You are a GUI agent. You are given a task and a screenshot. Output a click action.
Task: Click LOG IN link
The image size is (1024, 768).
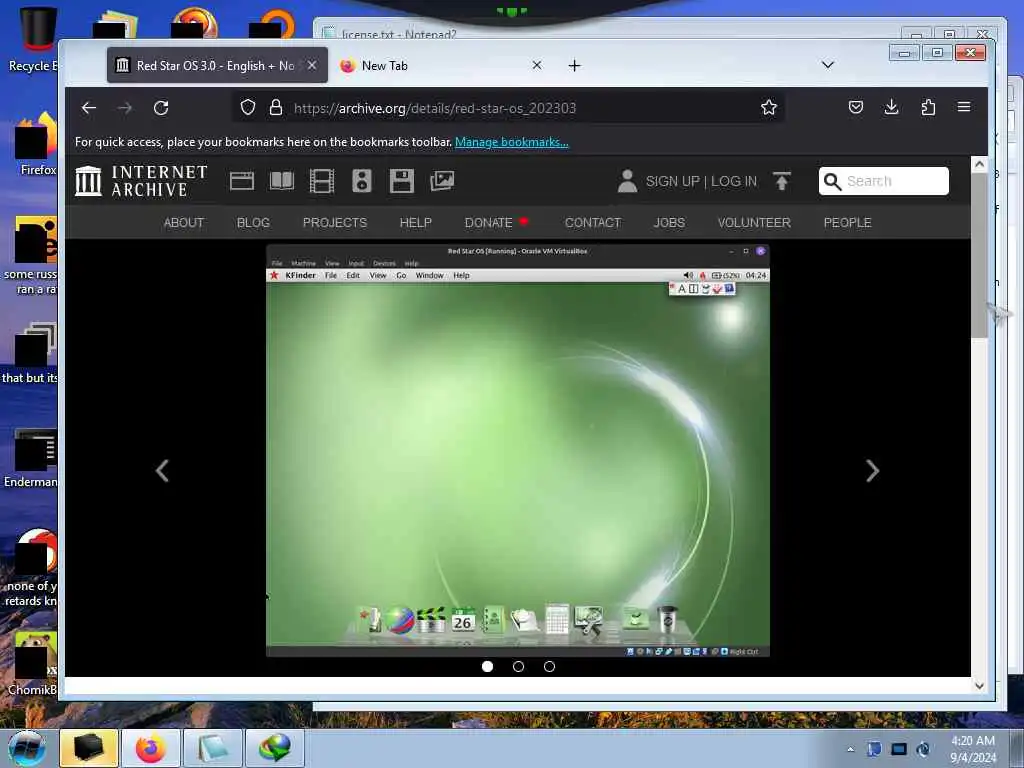pos(734,182)
